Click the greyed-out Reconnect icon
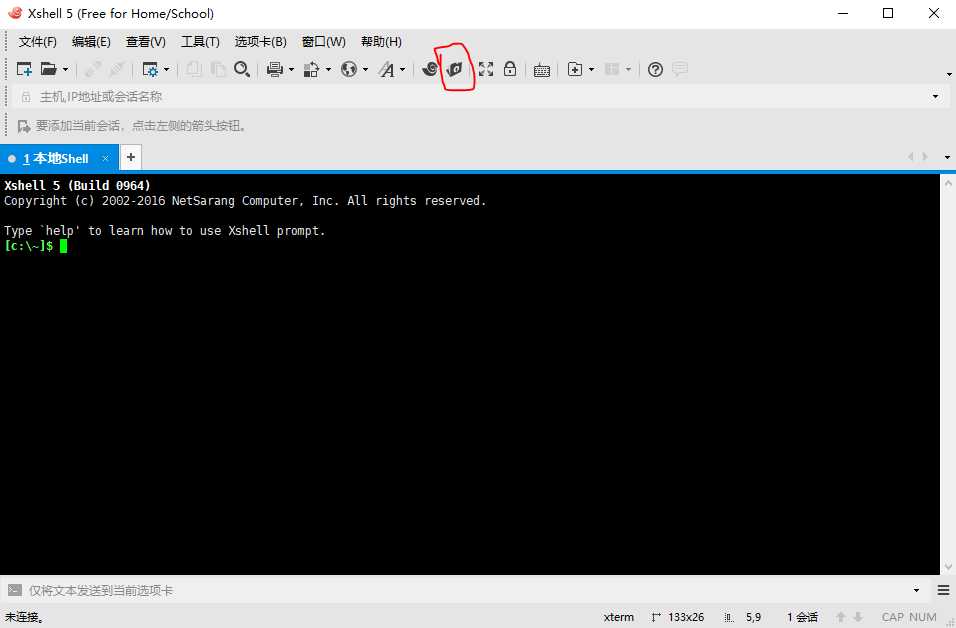This screenshot has width=956, height=628. tap(116, 69)
